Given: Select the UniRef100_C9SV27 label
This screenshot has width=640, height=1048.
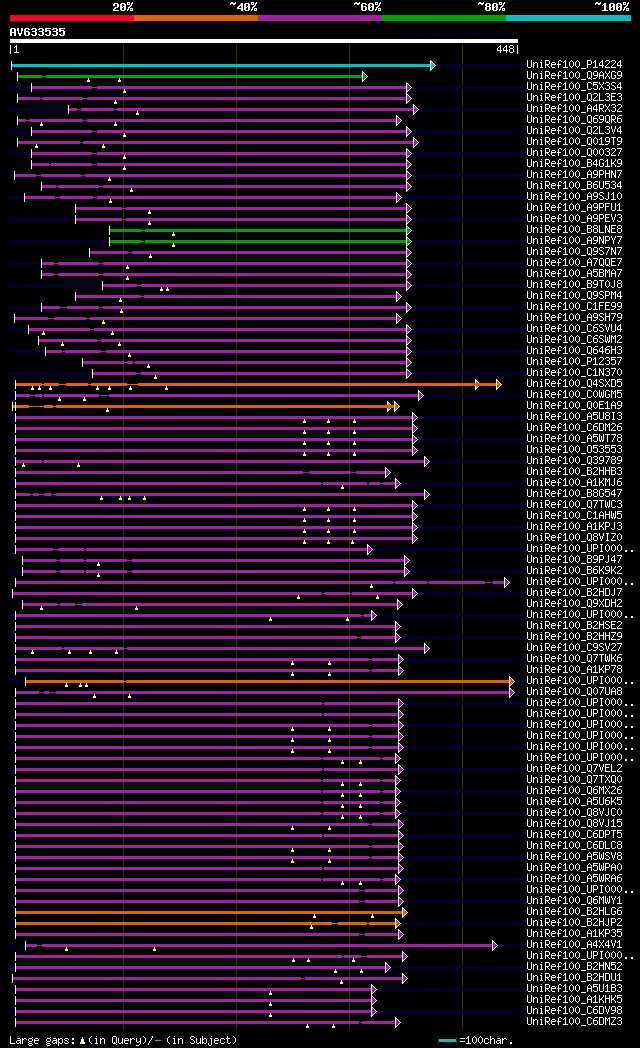Looking at the screenshot, I should [x=574, y=647].
